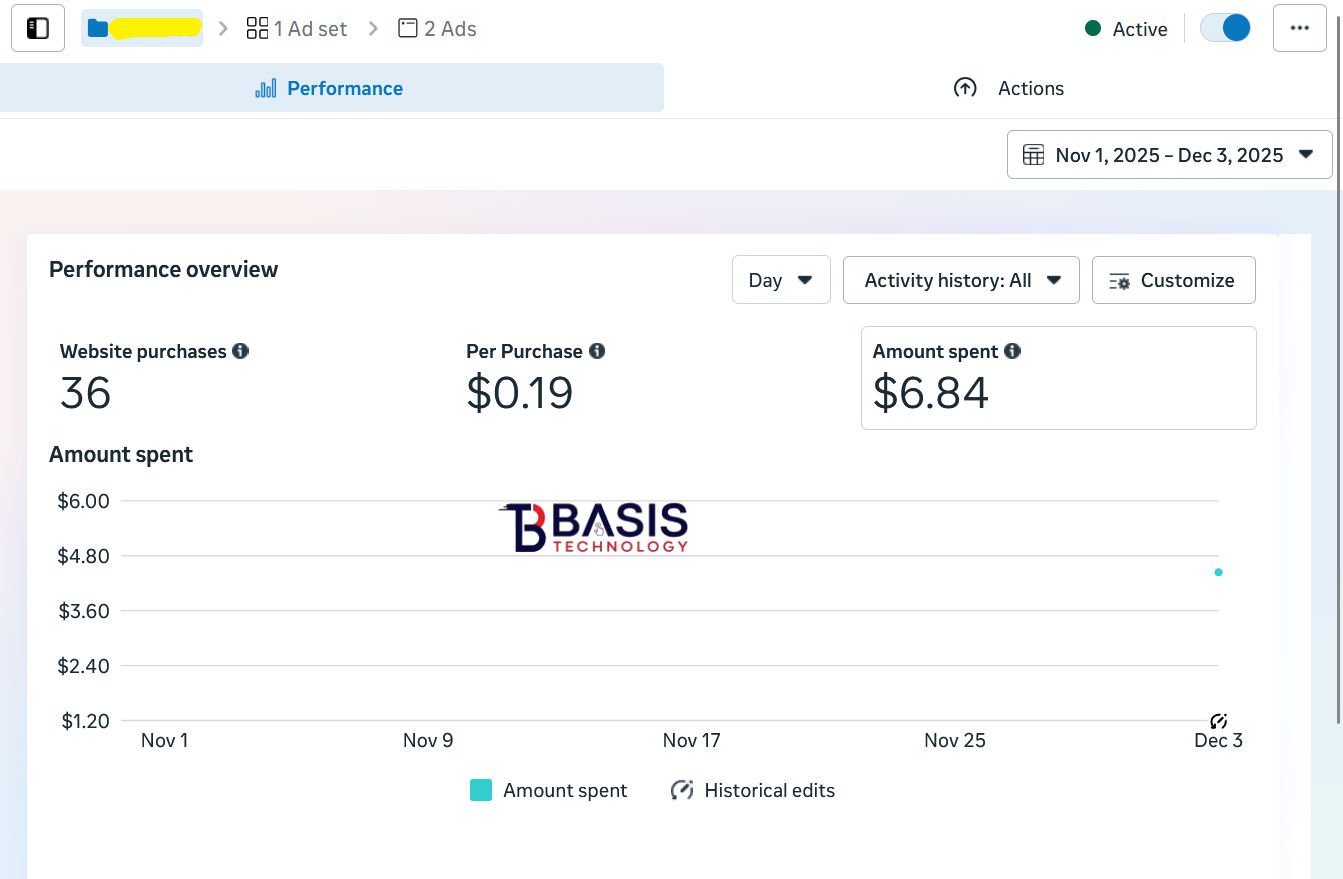The image size is (1343, 879).
Task: Turn off the Active campaign toggle
Action: click(x=1226, y=28)
